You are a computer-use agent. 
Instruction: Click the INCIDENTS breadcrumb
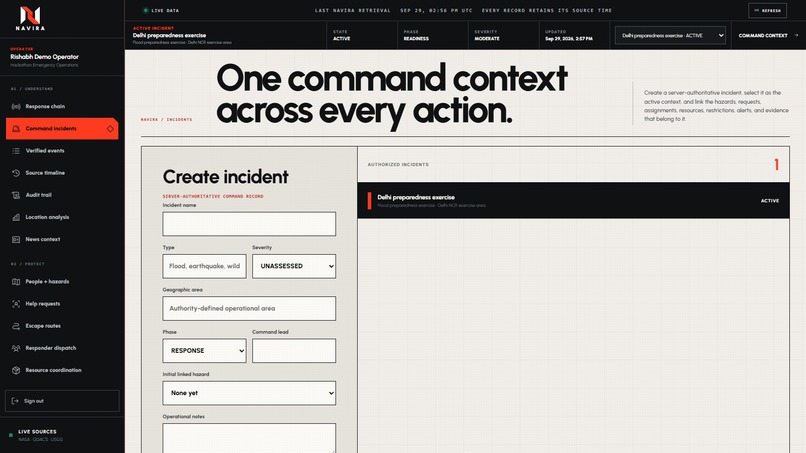point(179,119)
